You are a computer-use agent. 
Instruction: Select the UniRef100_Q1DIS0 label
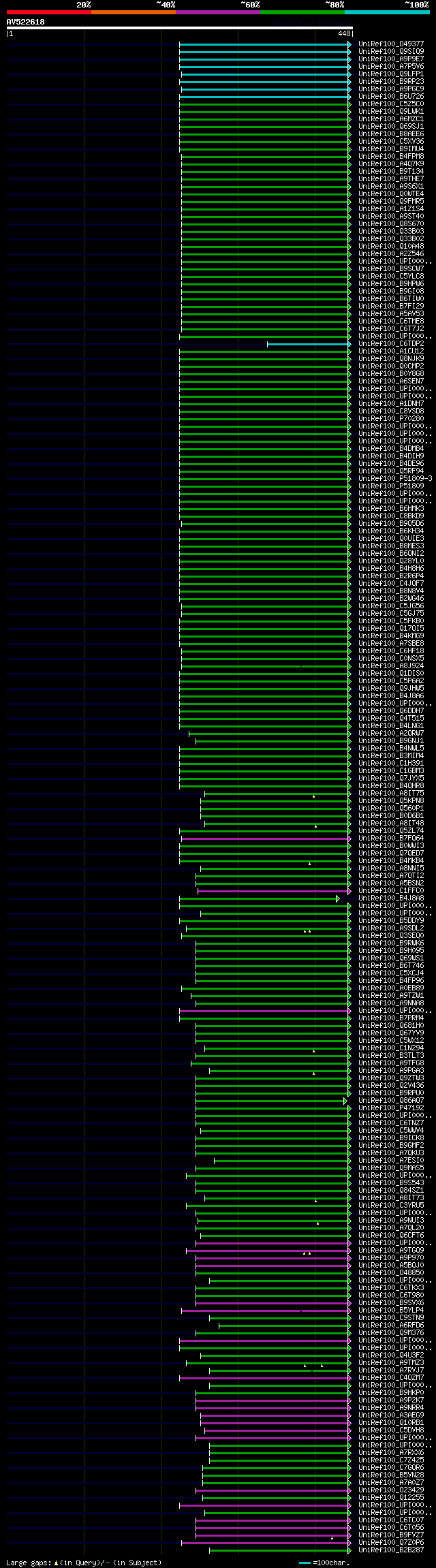click(391, 674)
